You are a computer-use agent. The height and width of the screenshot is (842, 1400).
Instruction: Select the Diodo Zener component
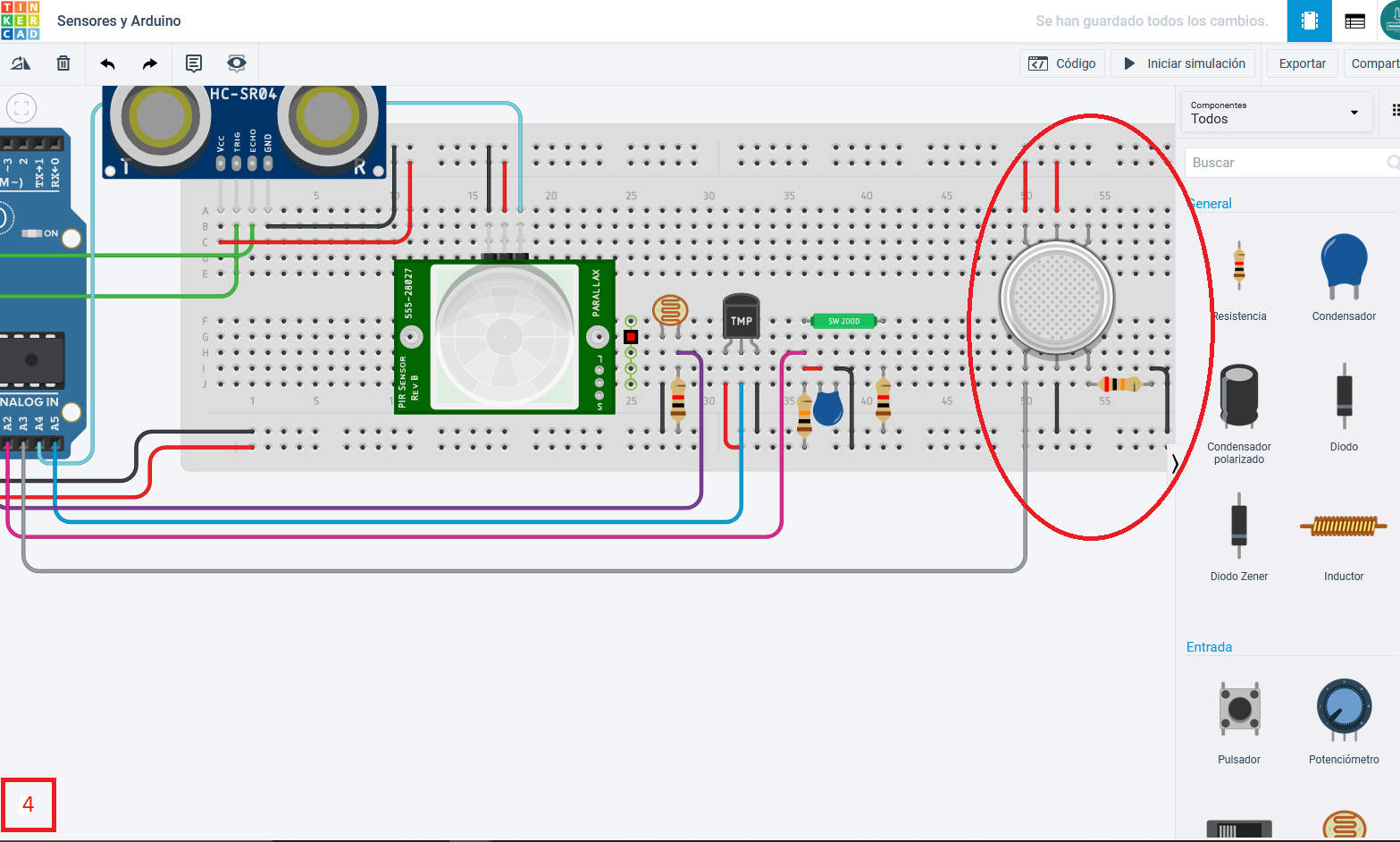pyautogui.click(x=1239, y=536)
